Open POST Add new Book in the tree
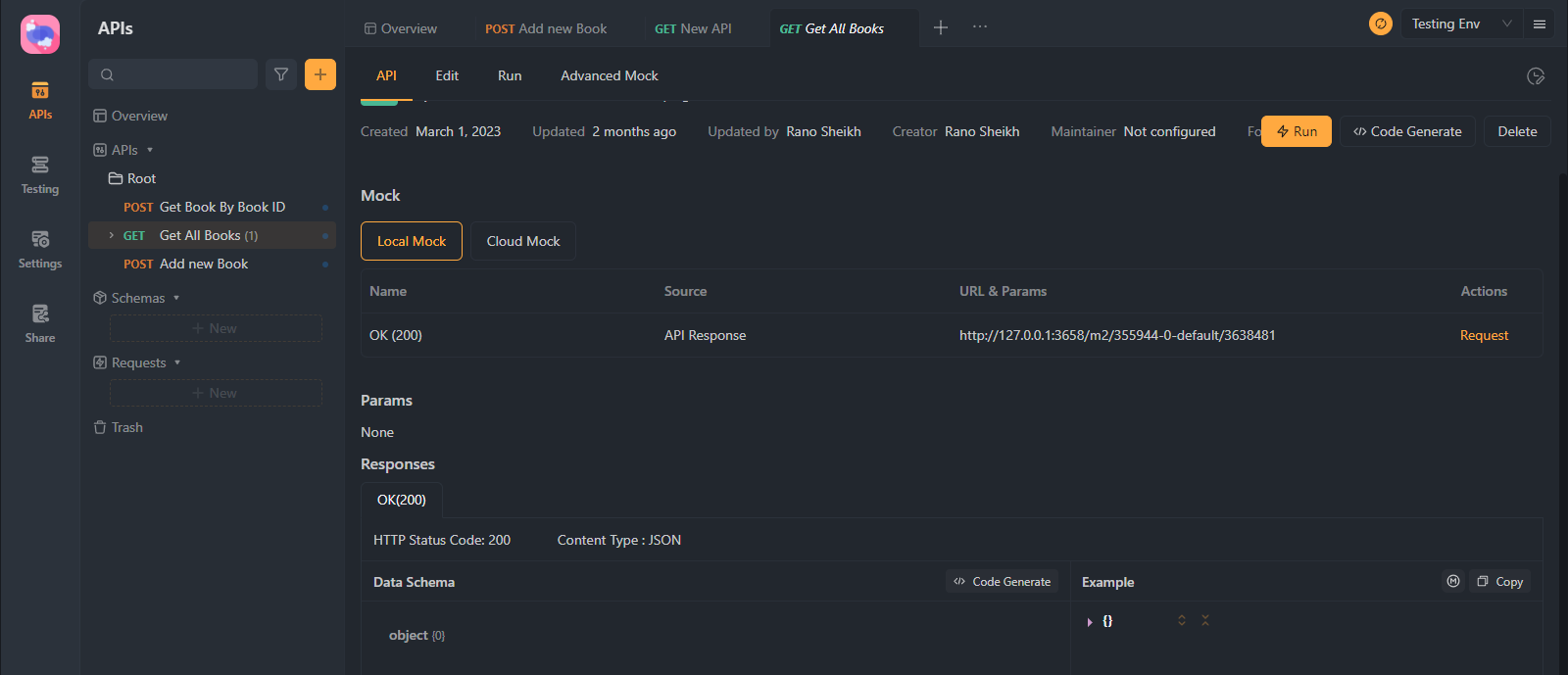Image resolution: width=1568 pixels, height=675 pixels. (x=212, y=264)
